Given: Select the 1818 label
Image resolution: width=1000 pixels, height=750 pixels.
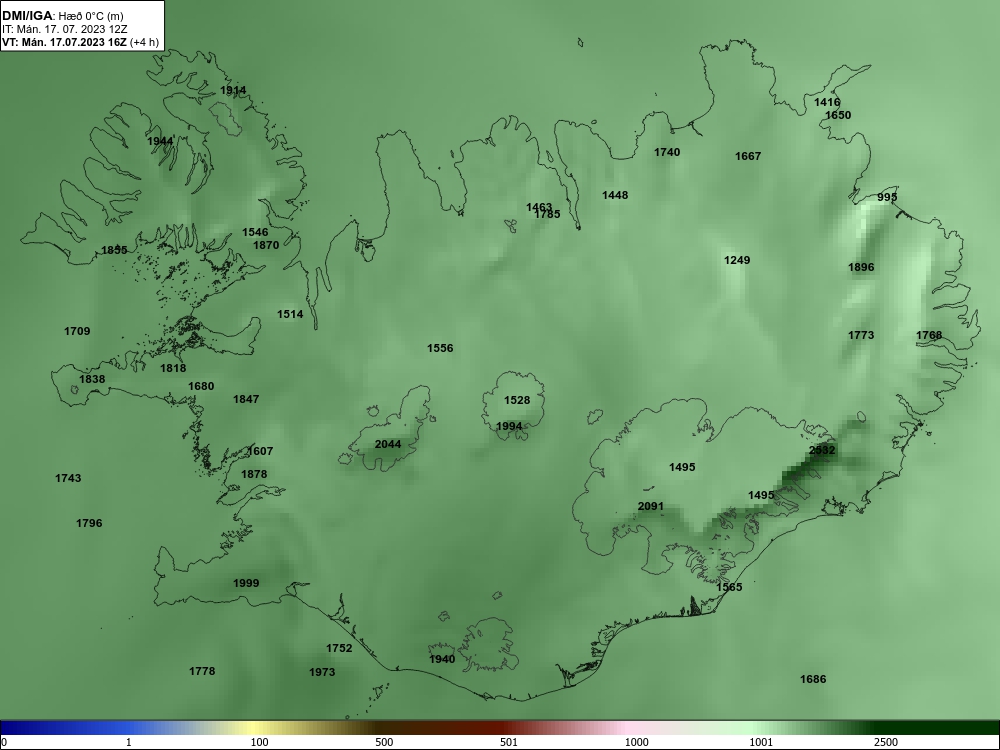Looking at the screenshot, I should [x=173, y=368].
